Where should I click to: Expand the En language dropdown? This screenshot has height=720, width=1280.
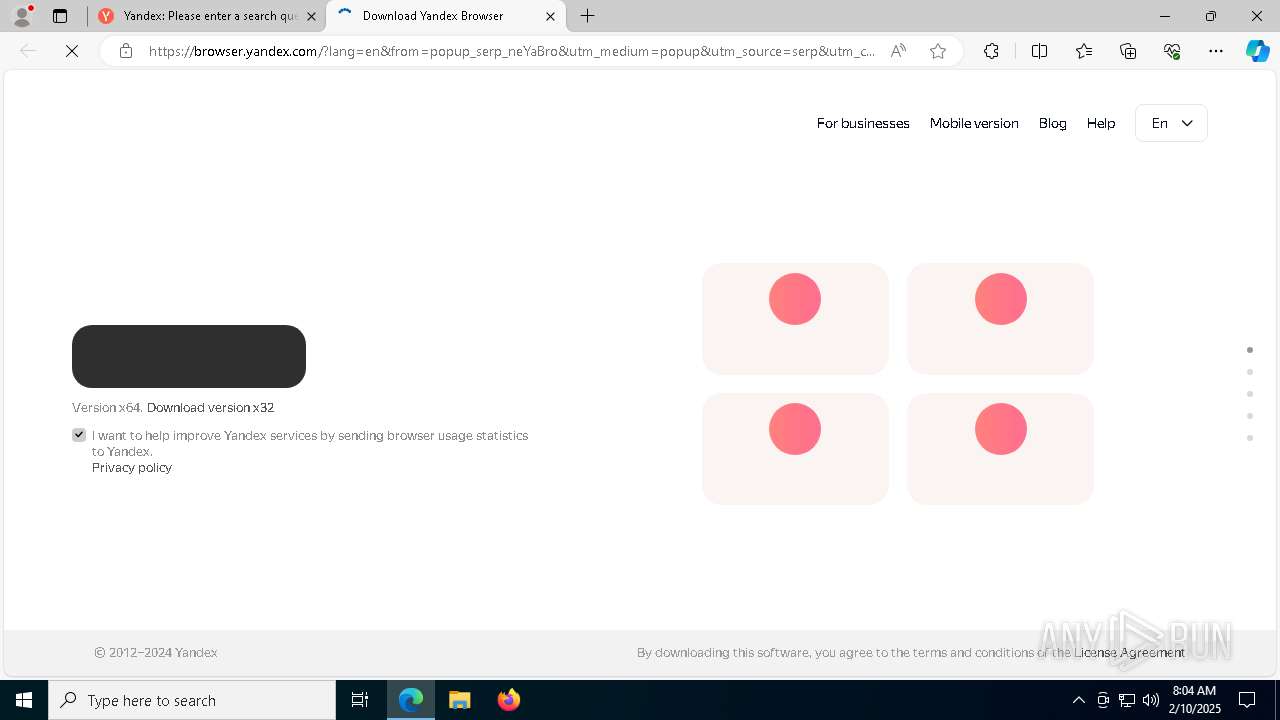1171,123
